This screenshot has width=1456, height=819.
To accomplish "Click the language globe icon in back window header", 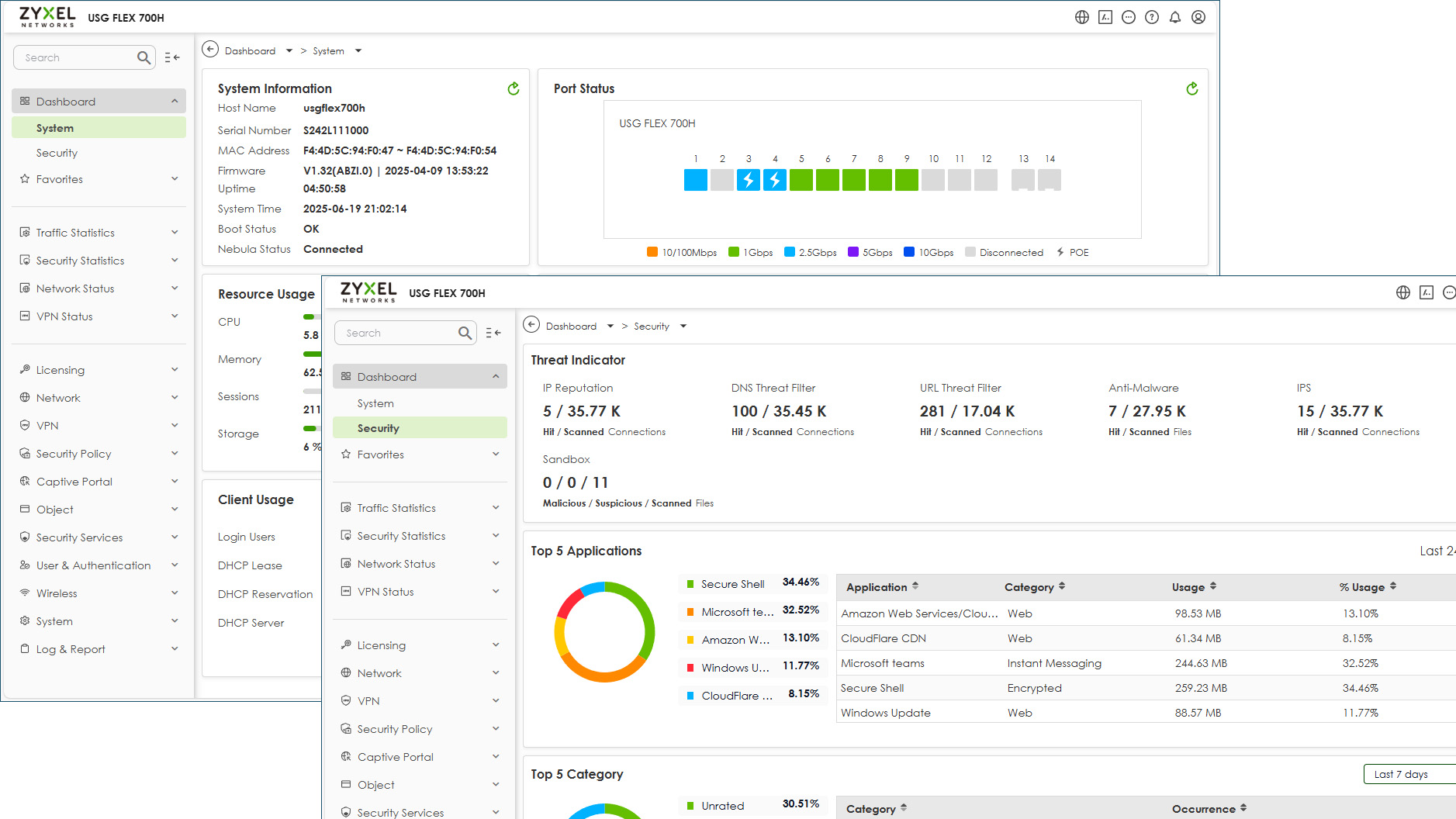I will point(1082,17).
